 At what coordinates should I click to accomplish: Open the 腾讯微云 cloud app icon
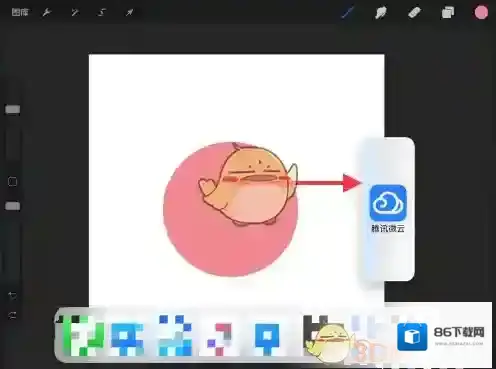tap(388, 203)
